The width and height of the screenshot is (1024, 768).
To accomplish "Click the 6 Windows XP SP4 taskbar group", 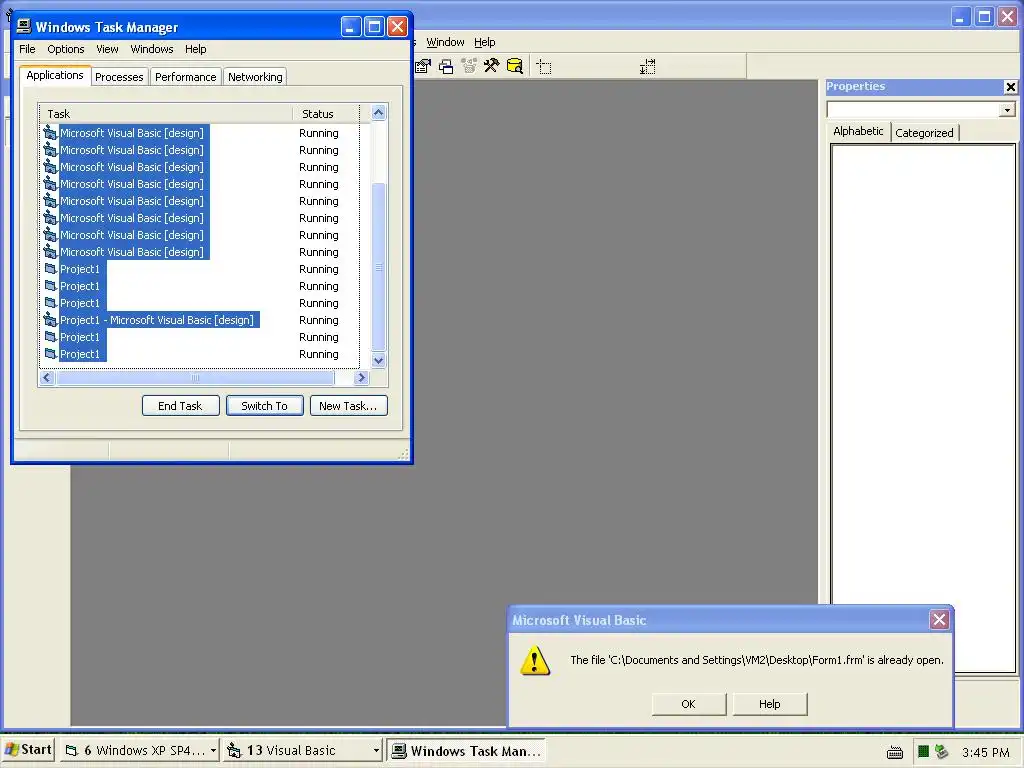I will point(140,750).
